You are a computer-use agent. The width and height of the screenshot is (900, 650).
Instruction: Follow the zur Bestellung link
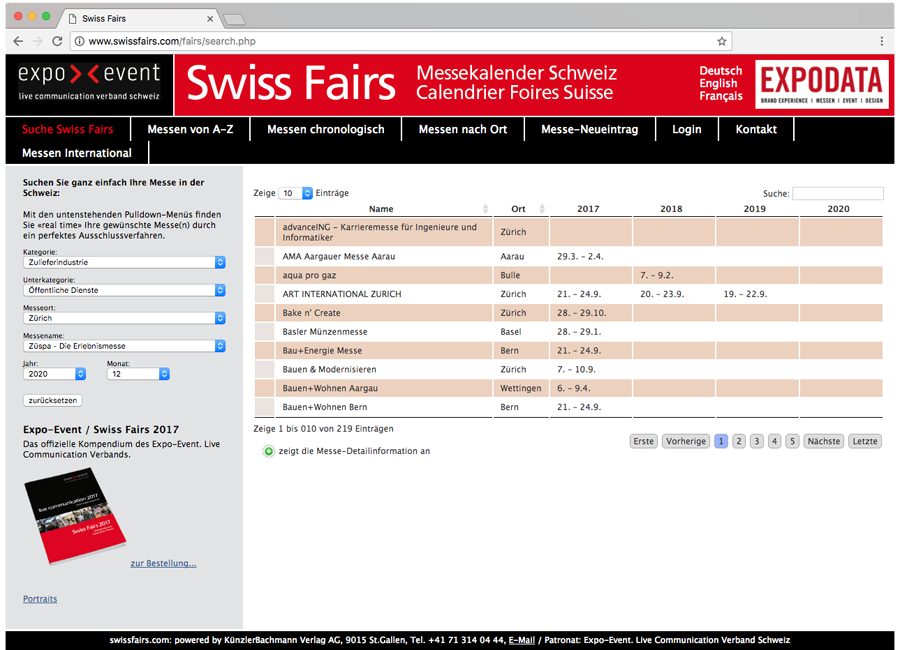(x=163, y=563)
